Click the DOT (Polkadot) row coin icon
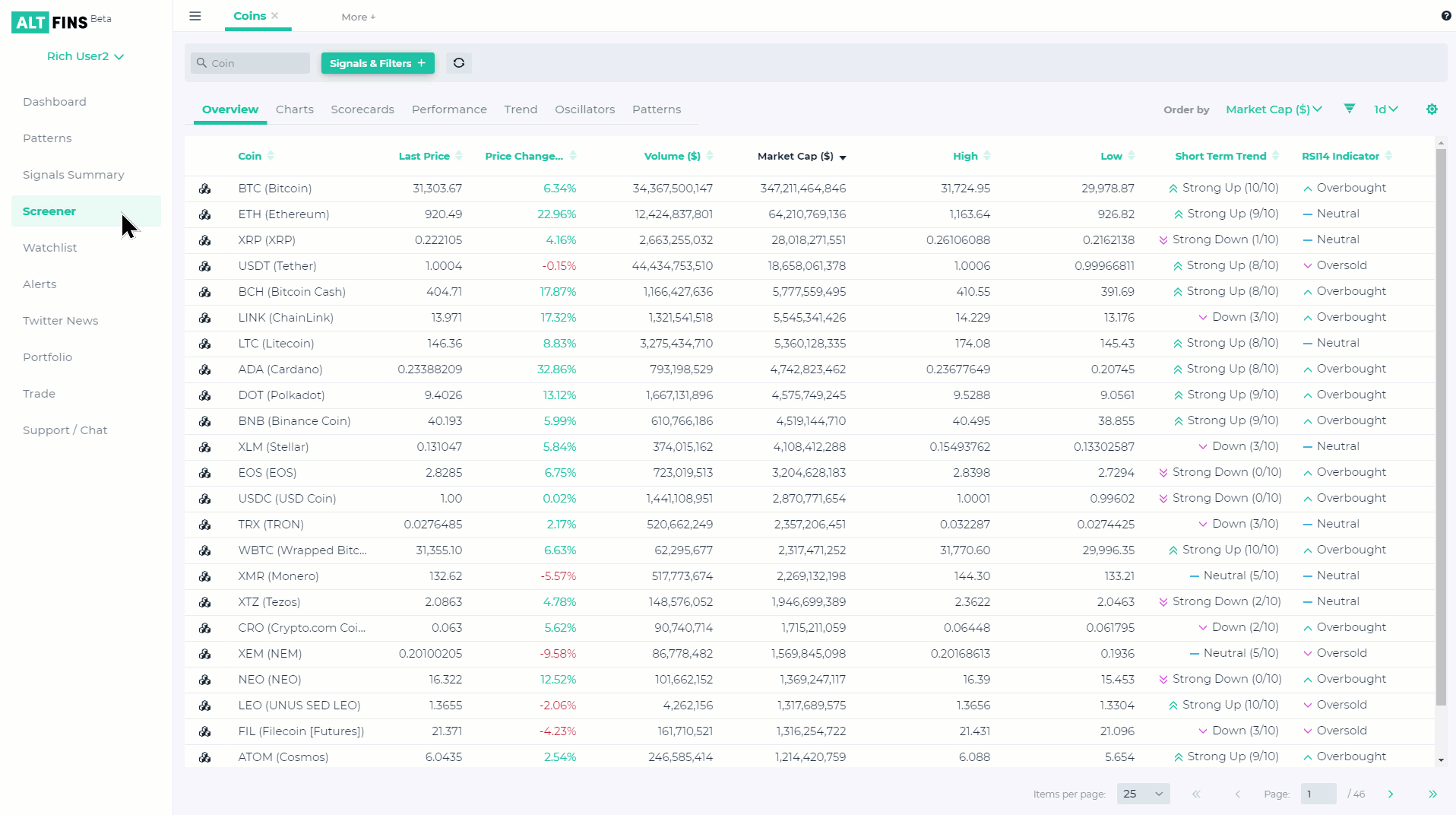This screenshot has height=815, width=1456. pos(205,395)
